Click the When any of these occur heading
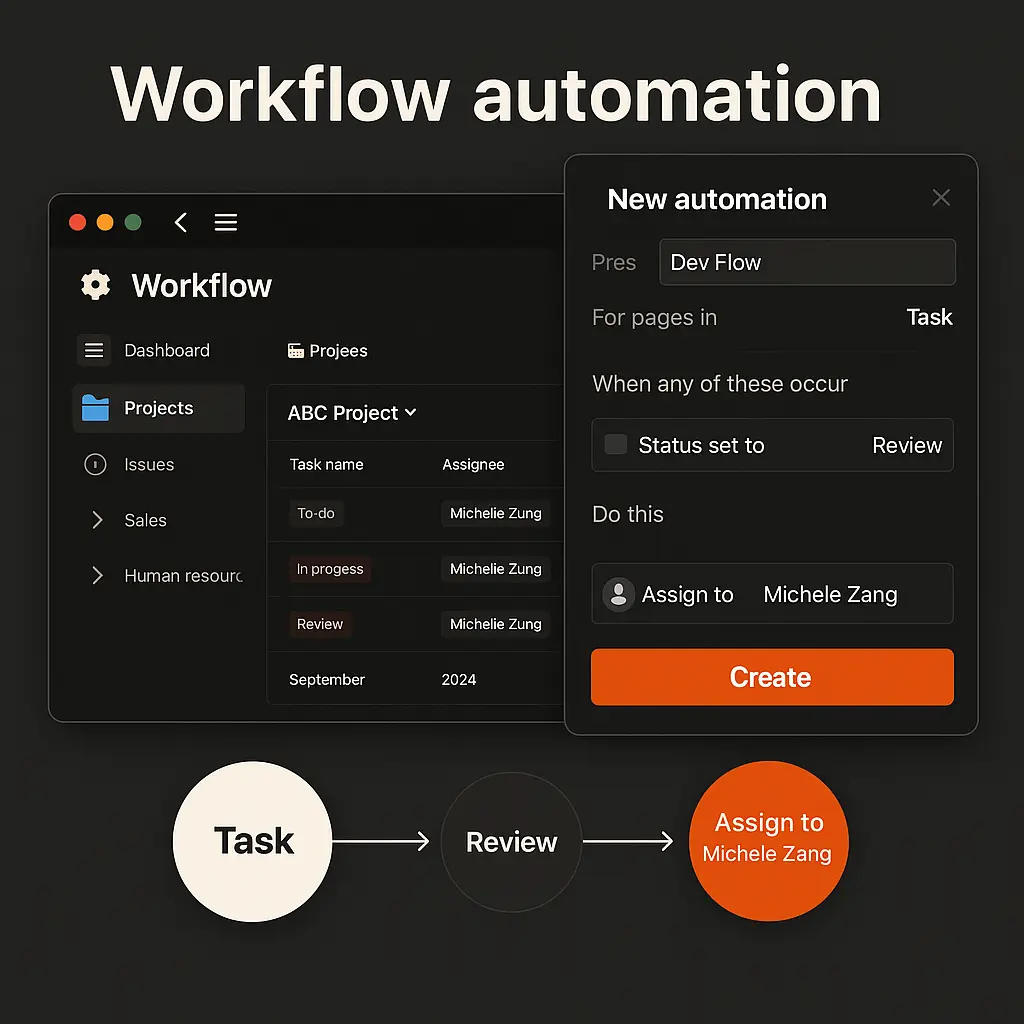Screen dimensions: 1024x1024 (x=720, y=384)
